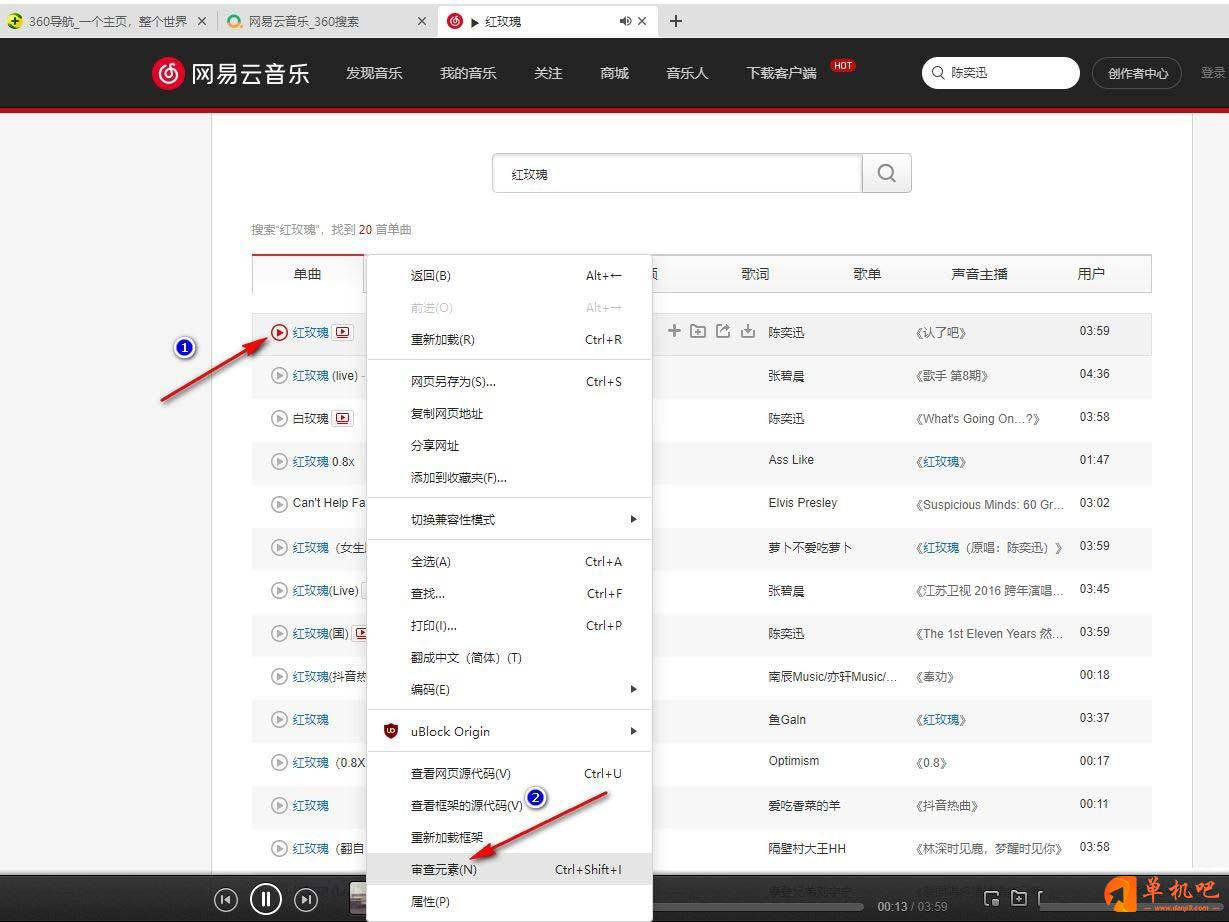The height and width of the screenshot is (922, 1229).
Task: Switch to 360导航 browser tab
Action: click(108, 21)
